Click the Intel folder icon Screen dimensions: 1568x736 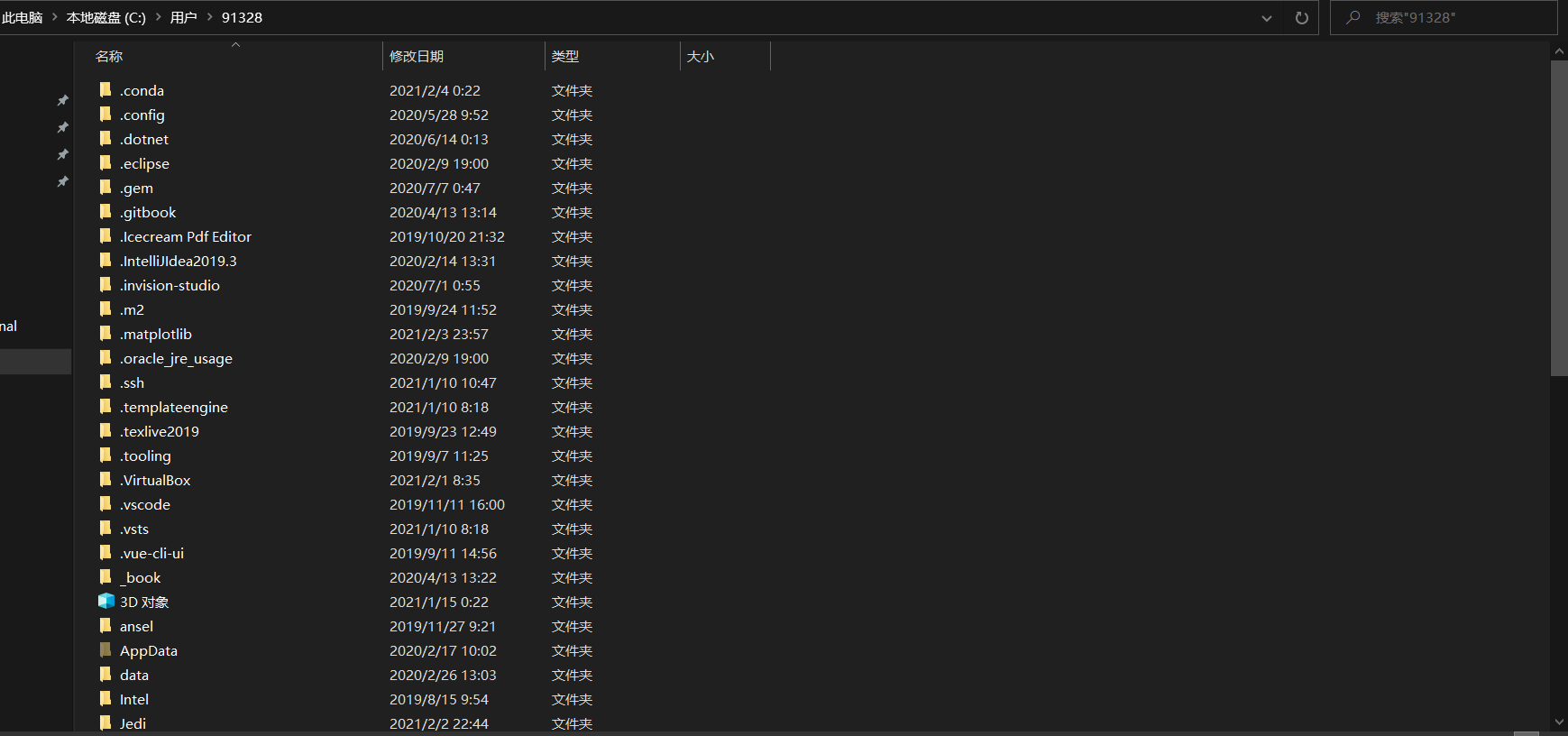pos(105,698)
